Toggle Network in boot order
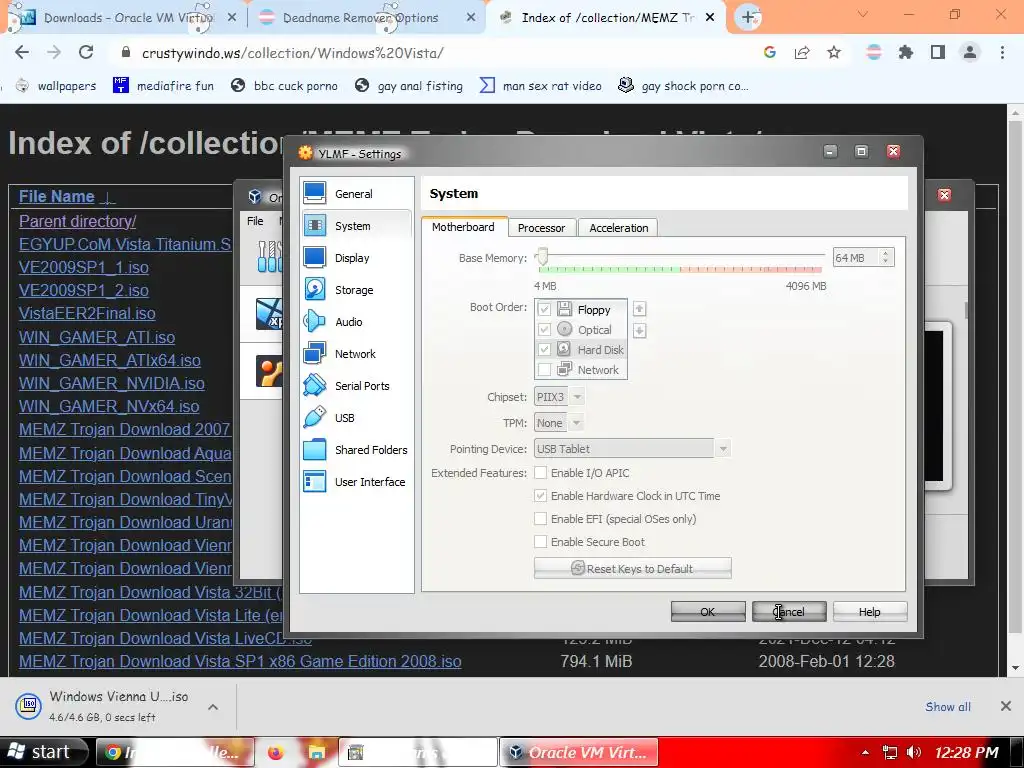The height and width of the screenshot is (768, 1024). click(x=544, y=370)
